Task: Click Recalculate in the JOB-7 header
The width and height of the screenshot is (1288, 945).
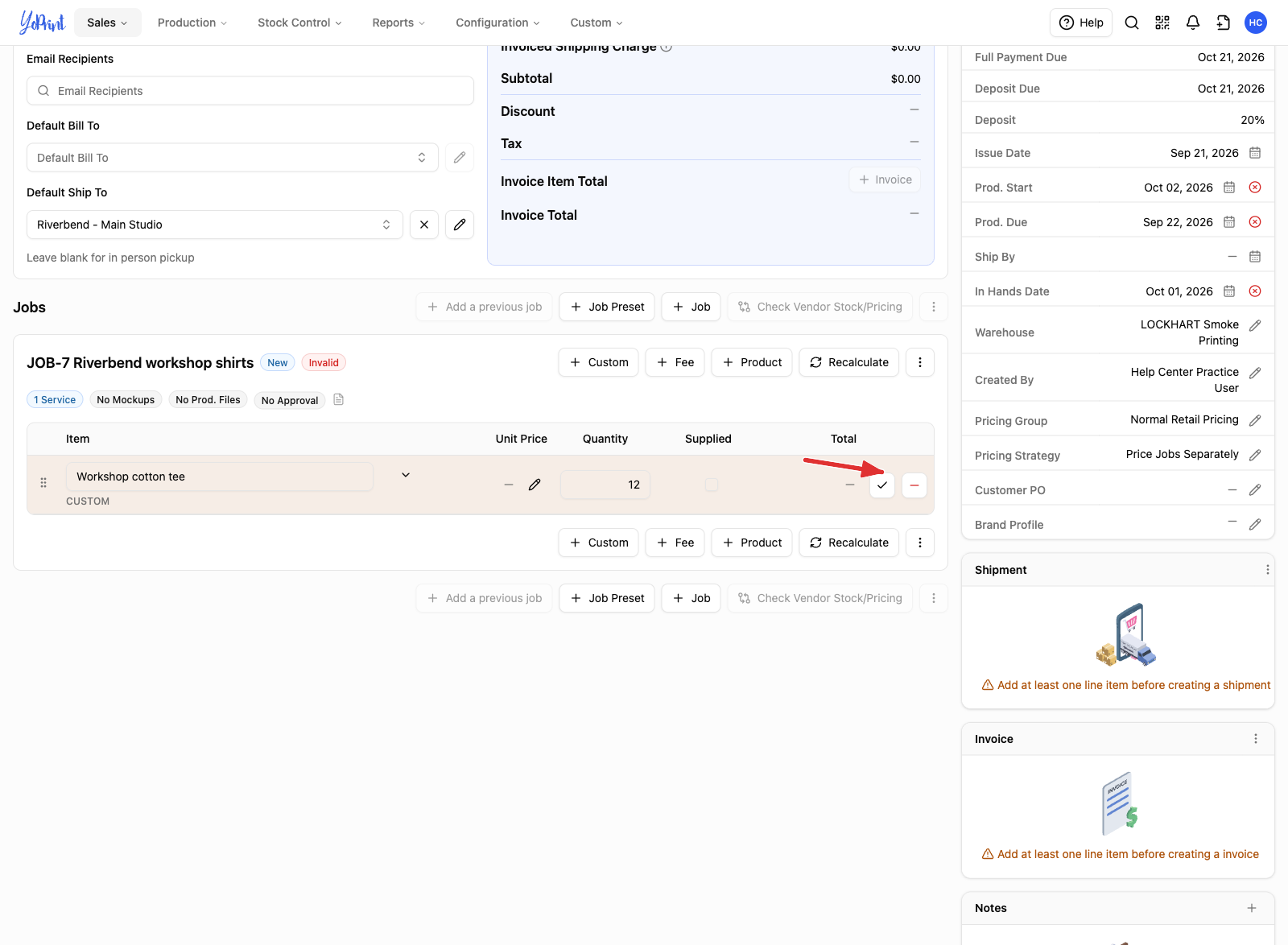Action: click(x=849, y=362)
